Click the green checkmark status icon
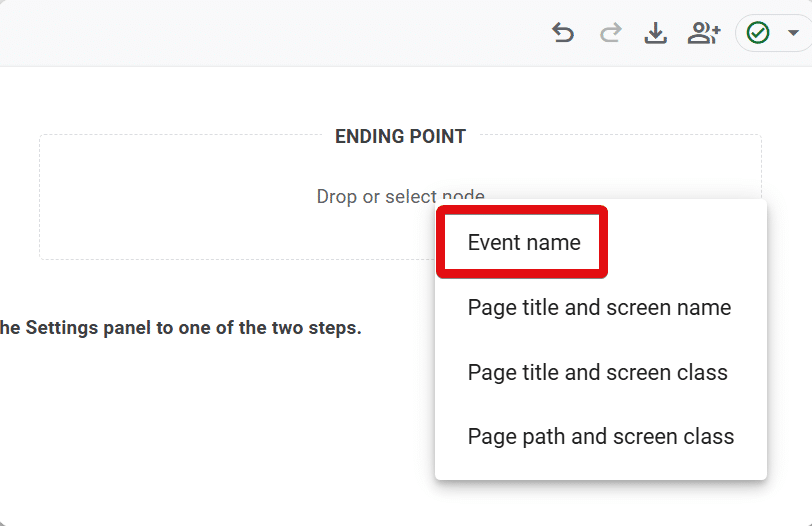The width and height of the screenshot is (812, 526). pos(758,33)
